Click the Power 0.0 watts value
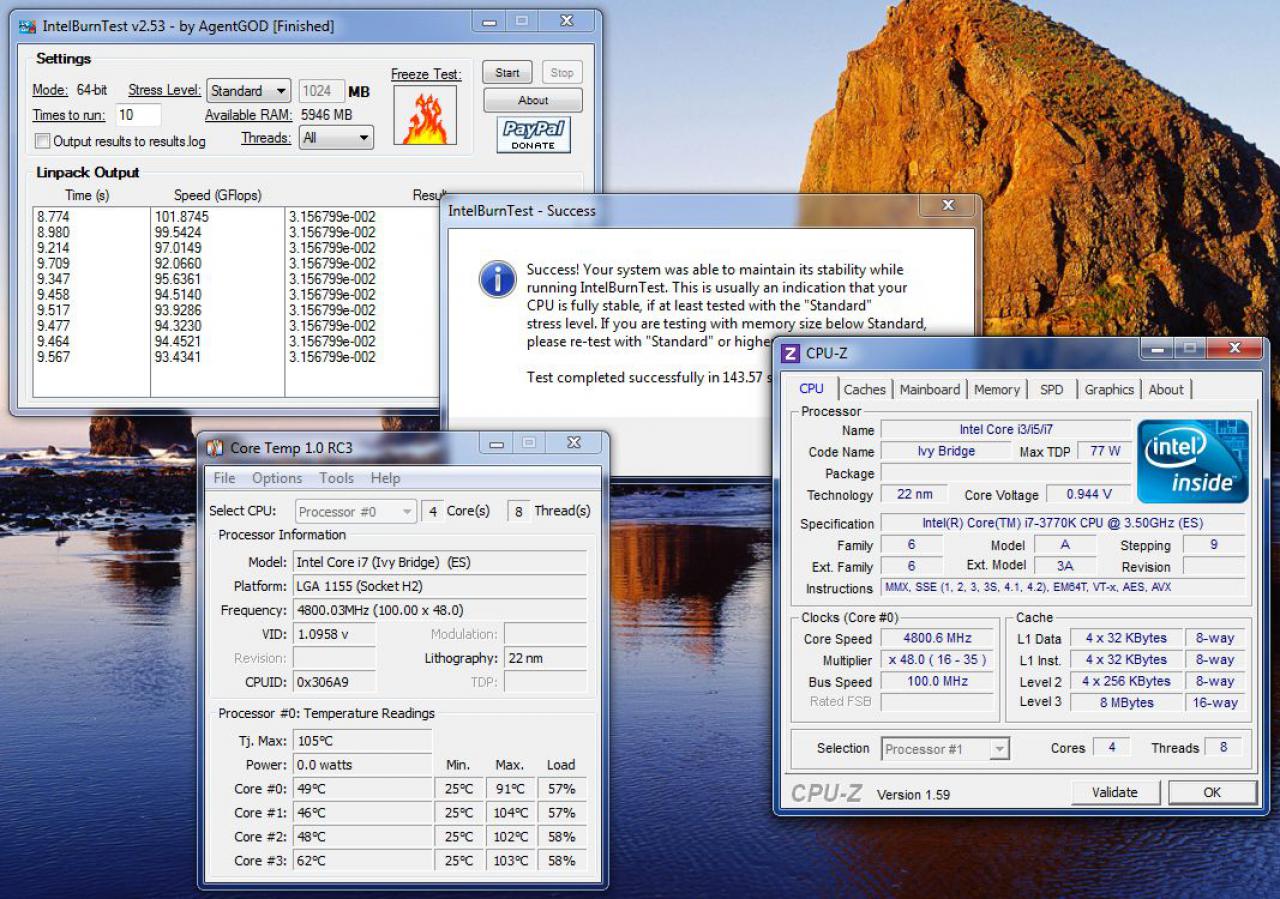 tap(363, 765)
